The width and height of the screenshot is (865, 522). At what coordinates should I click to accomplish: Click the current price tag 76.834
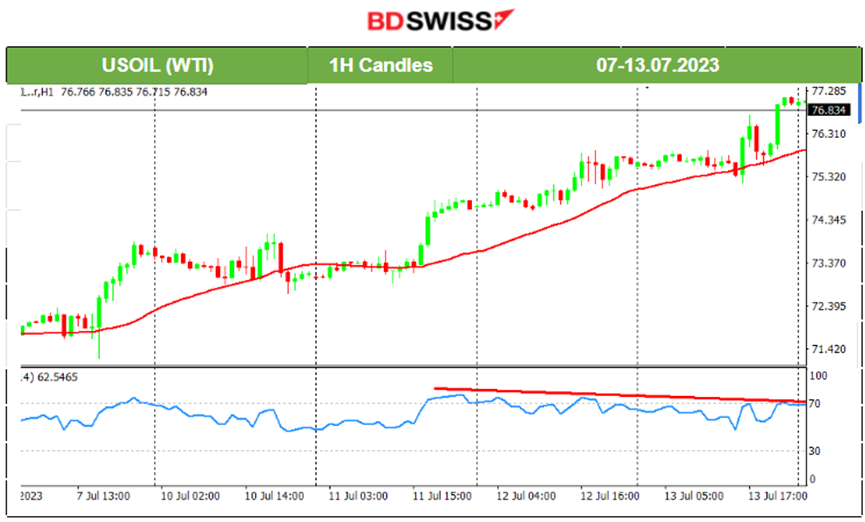[831, 110]
